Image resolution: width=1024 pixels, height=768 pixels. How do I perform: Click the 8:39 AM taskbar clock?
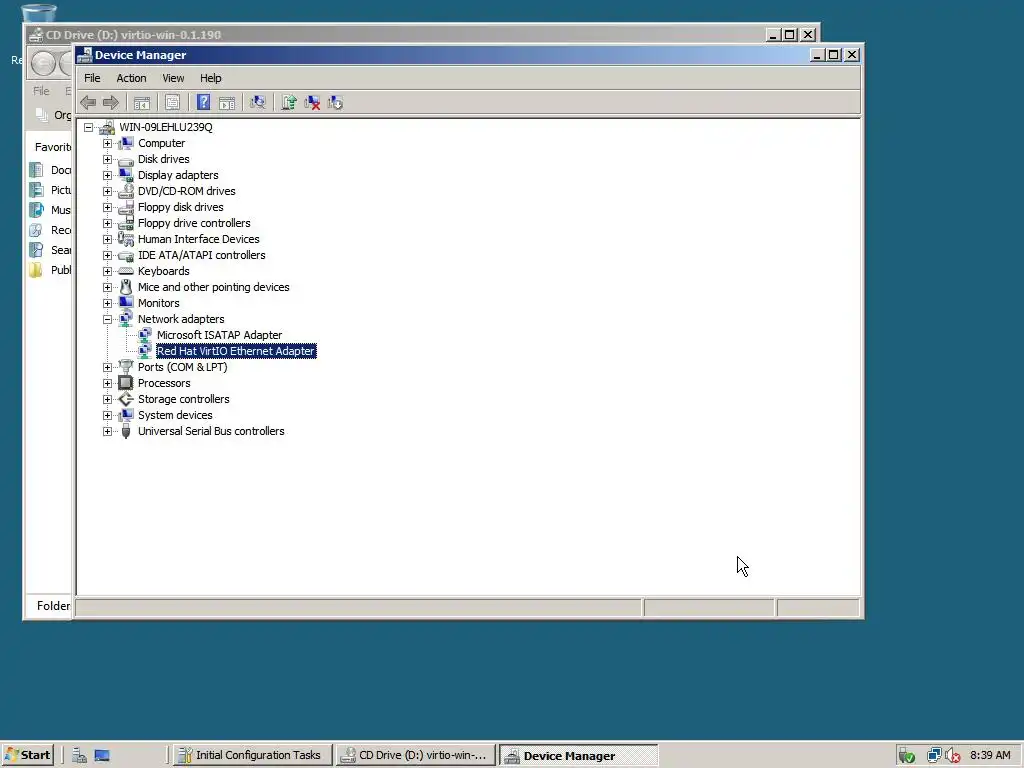coord(990,756)
